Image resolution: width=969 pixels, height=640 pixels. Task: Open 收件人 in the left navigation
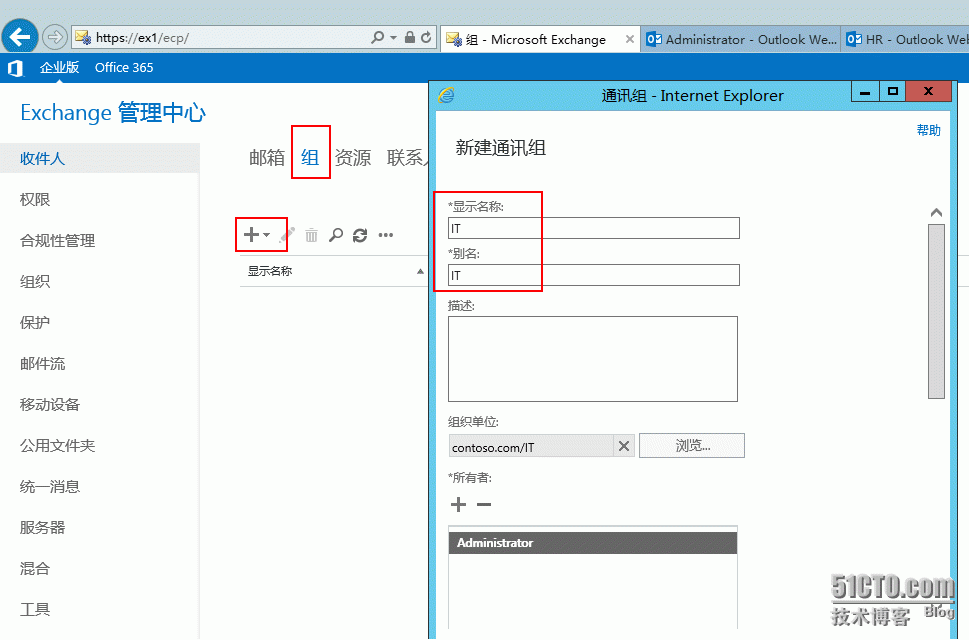click(99, 158)
